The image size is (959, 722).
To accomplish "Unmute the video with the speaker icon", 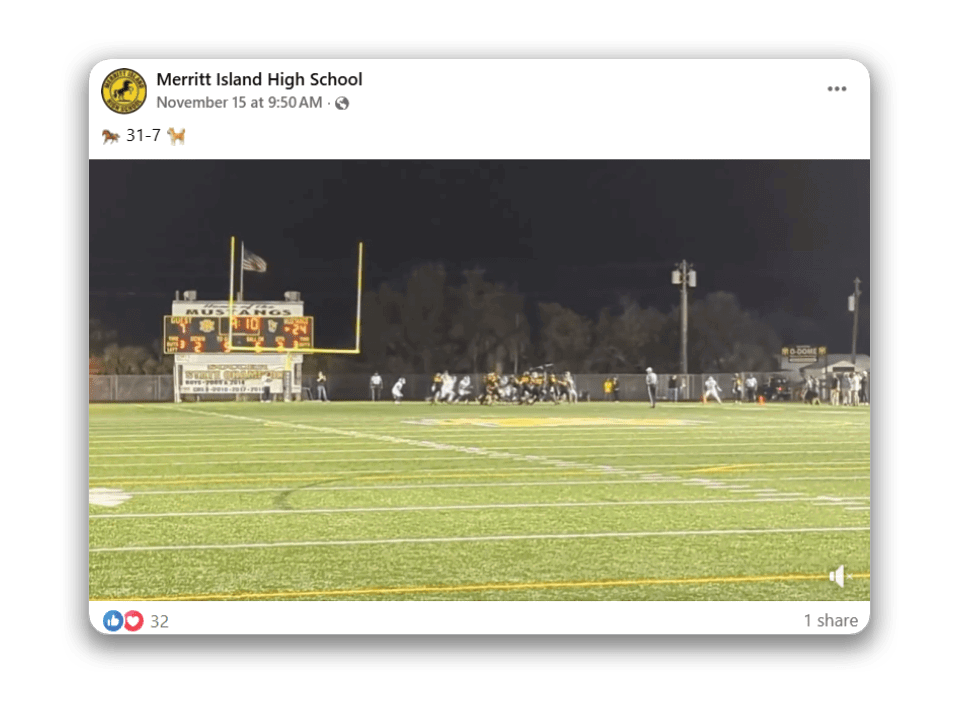I will (x=838, y=576).
